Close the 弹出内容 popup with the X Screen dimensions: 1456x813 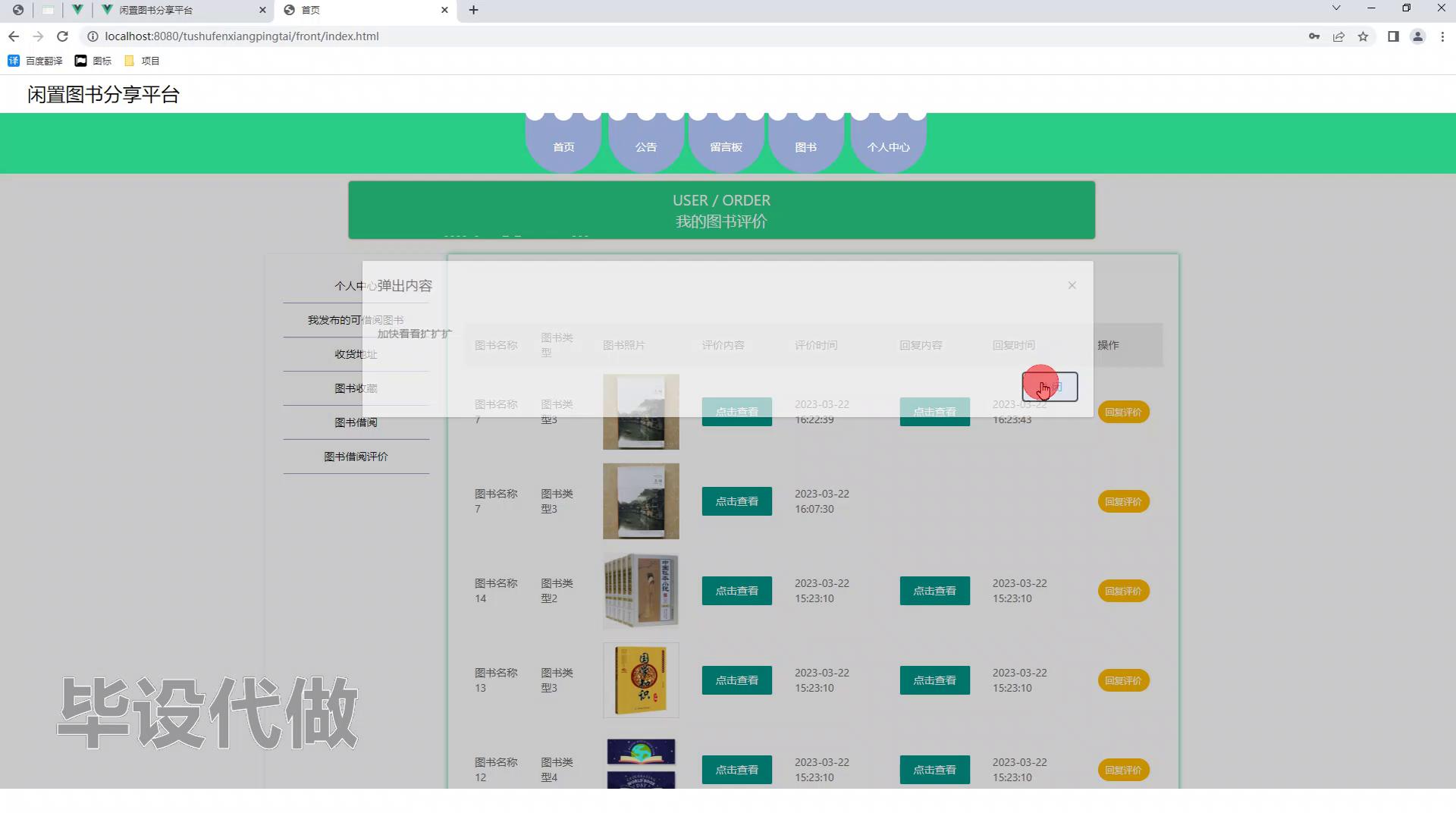pyautogui.click(x=1072, y=285)
